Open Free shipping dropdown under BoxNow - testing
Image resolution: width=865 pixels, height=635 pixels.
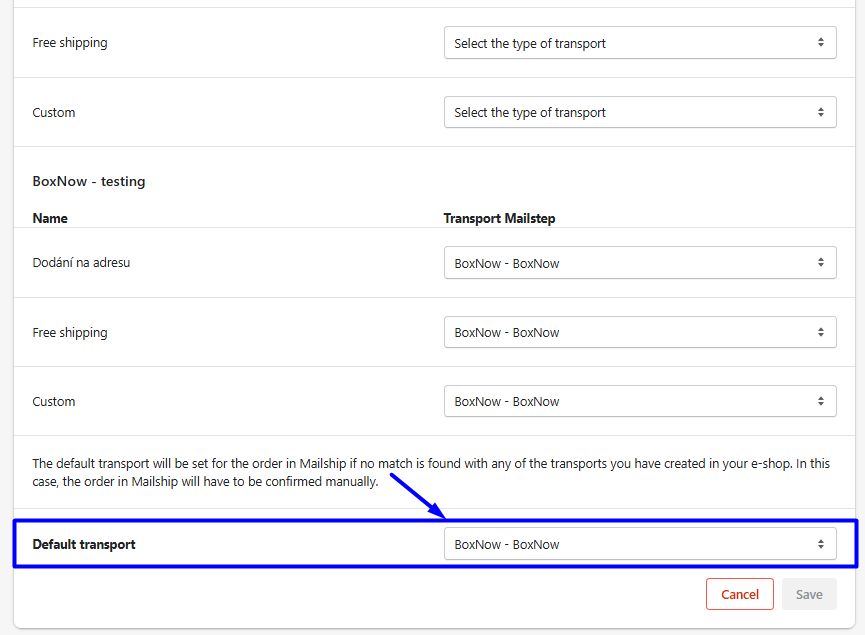(x=640, y=332)
